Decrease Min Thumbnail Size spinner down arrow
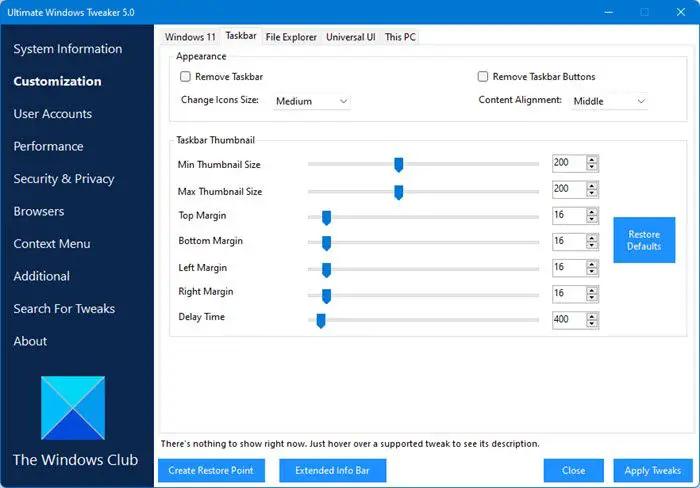Screen dimensions: 700x488 [592, 167]
